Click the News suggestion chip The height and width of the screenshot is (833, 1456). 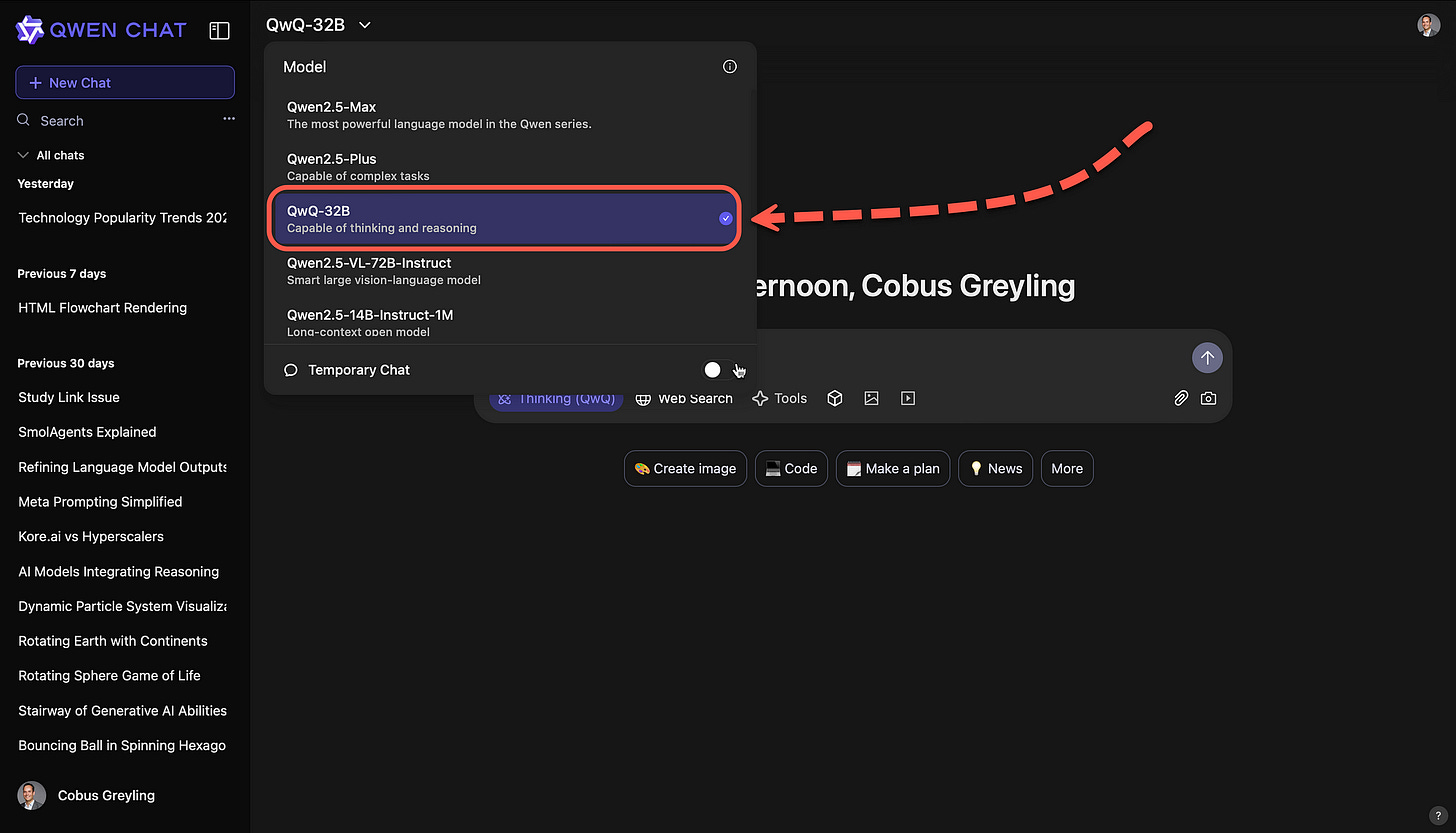pos(995,468)
